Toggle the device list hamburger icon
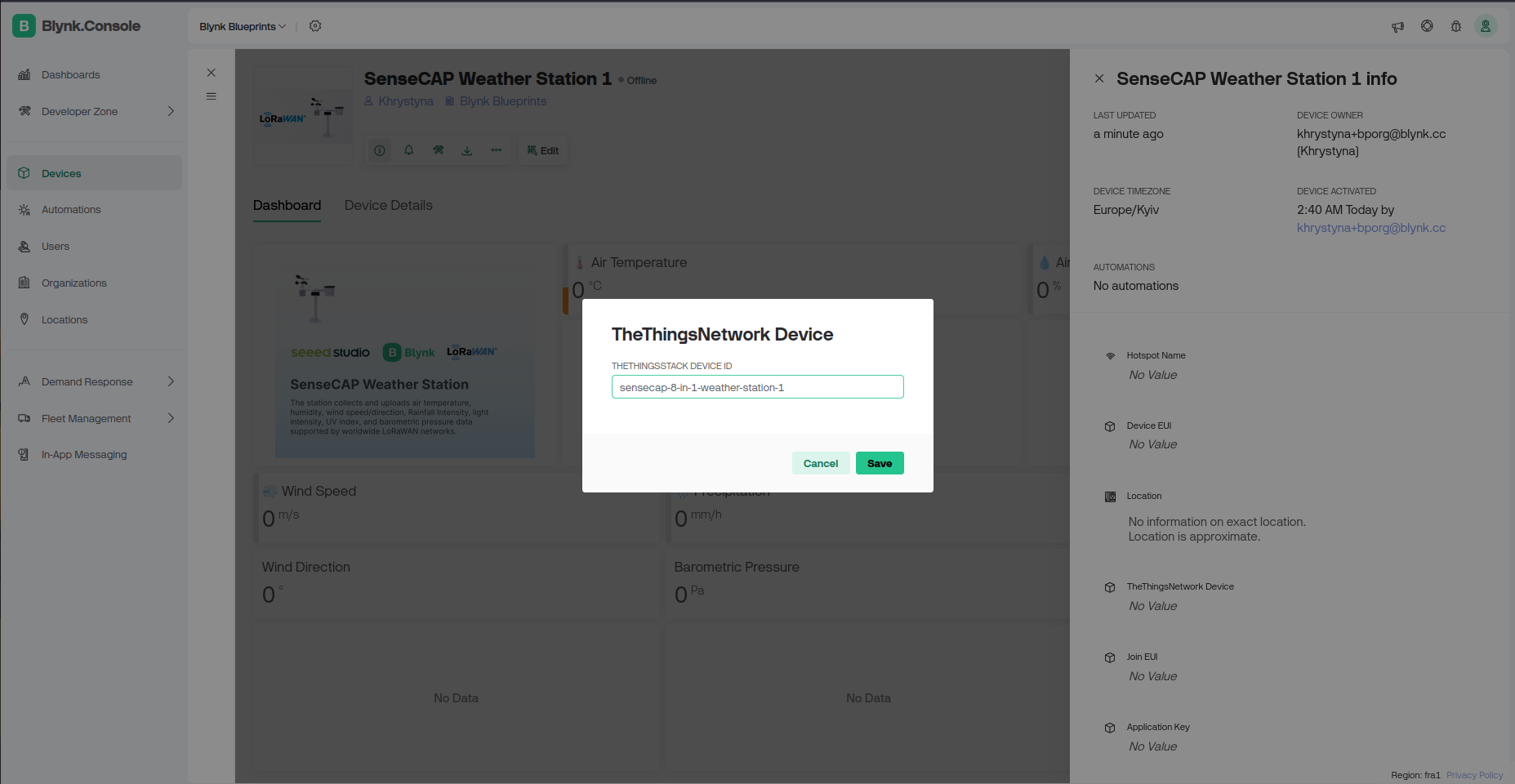Screen dimensions: 1515x784 [x=212, y=96]
